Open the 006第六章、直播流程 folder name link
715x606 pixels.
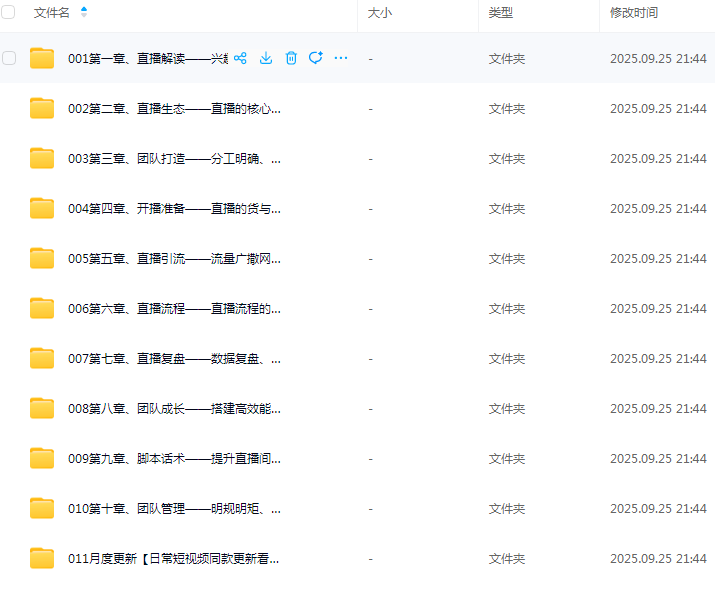[x=174, y=308]
